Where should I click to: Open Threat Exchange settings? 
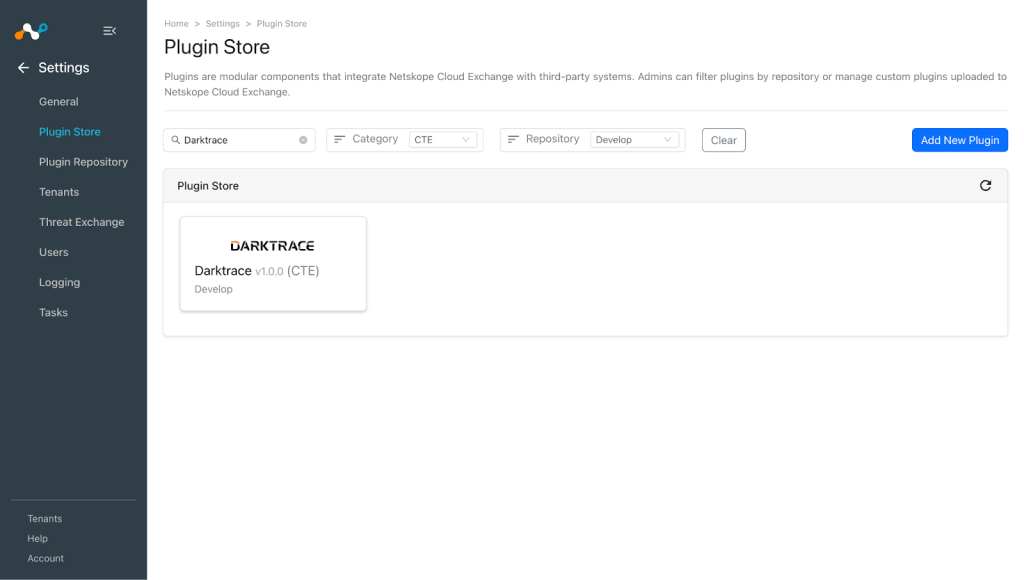82,222
